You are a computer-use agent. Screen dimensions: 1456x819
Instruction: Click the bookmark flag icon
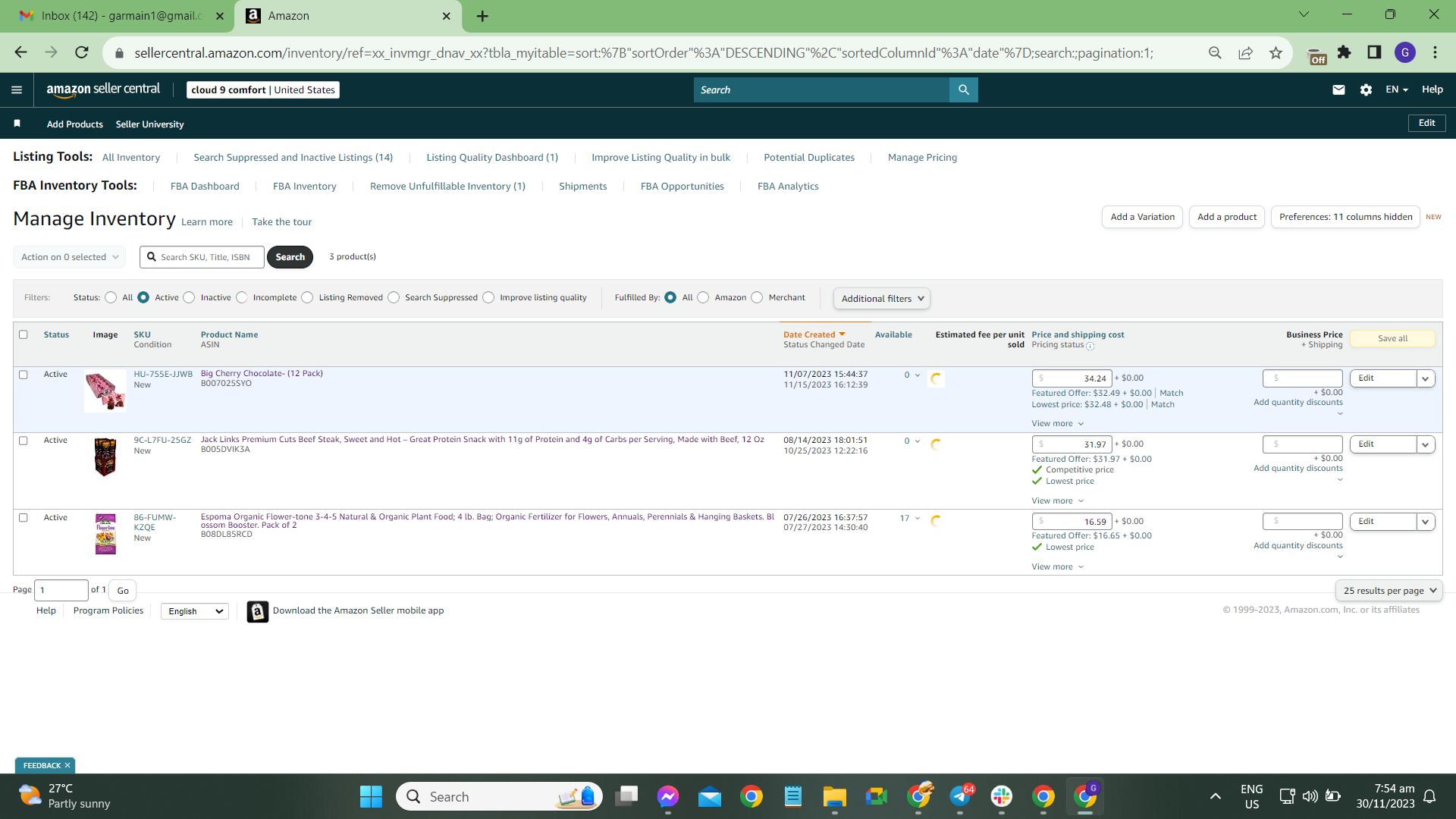click(17, 124)
